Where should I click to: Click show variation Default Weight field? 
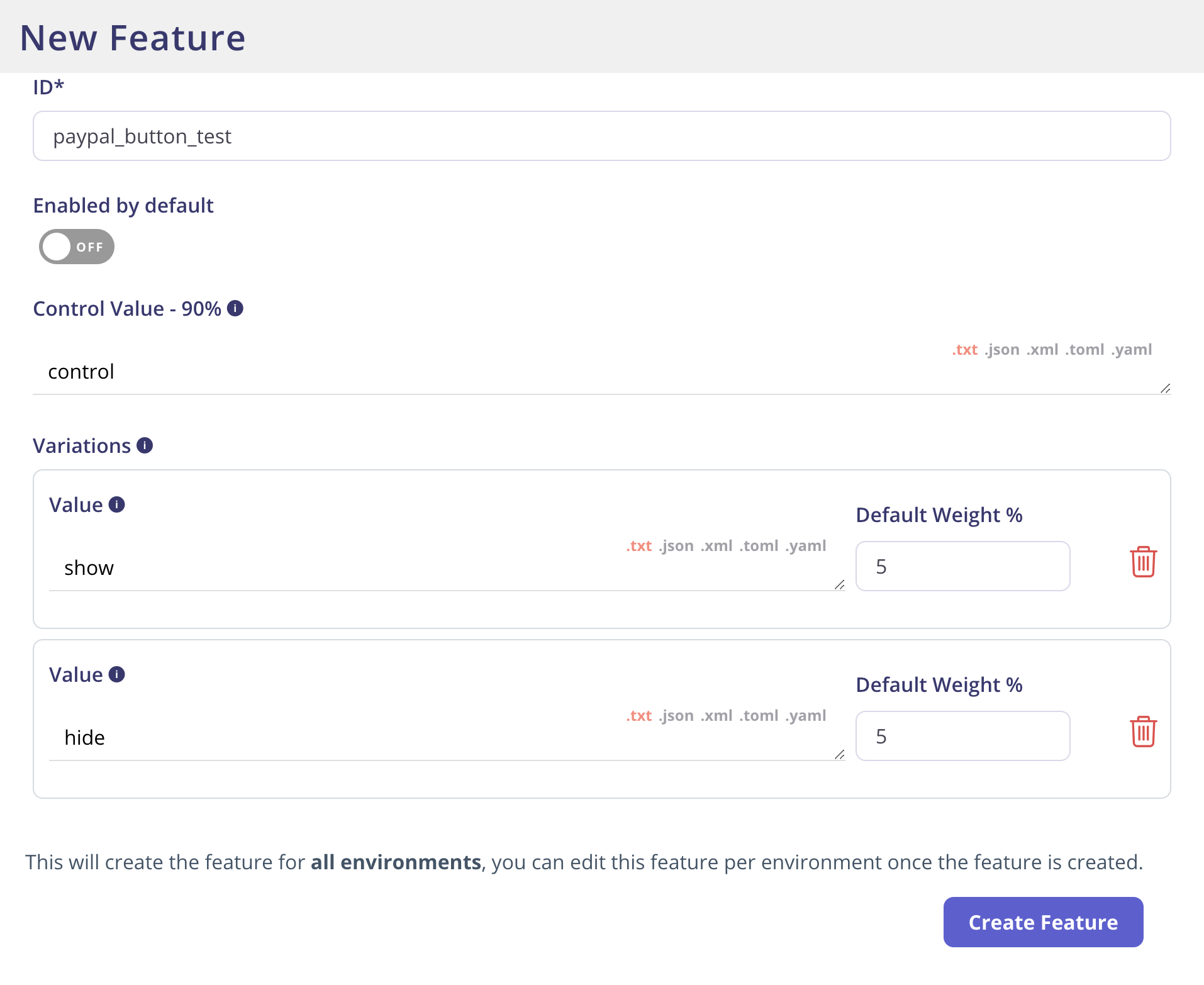[962, 566]
